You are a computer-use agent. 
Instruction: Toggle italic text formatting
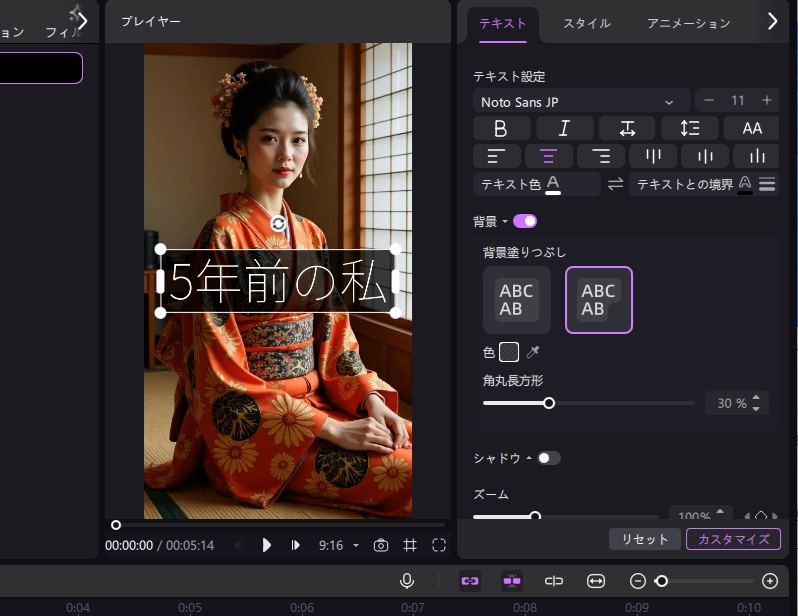pos(564,128)
